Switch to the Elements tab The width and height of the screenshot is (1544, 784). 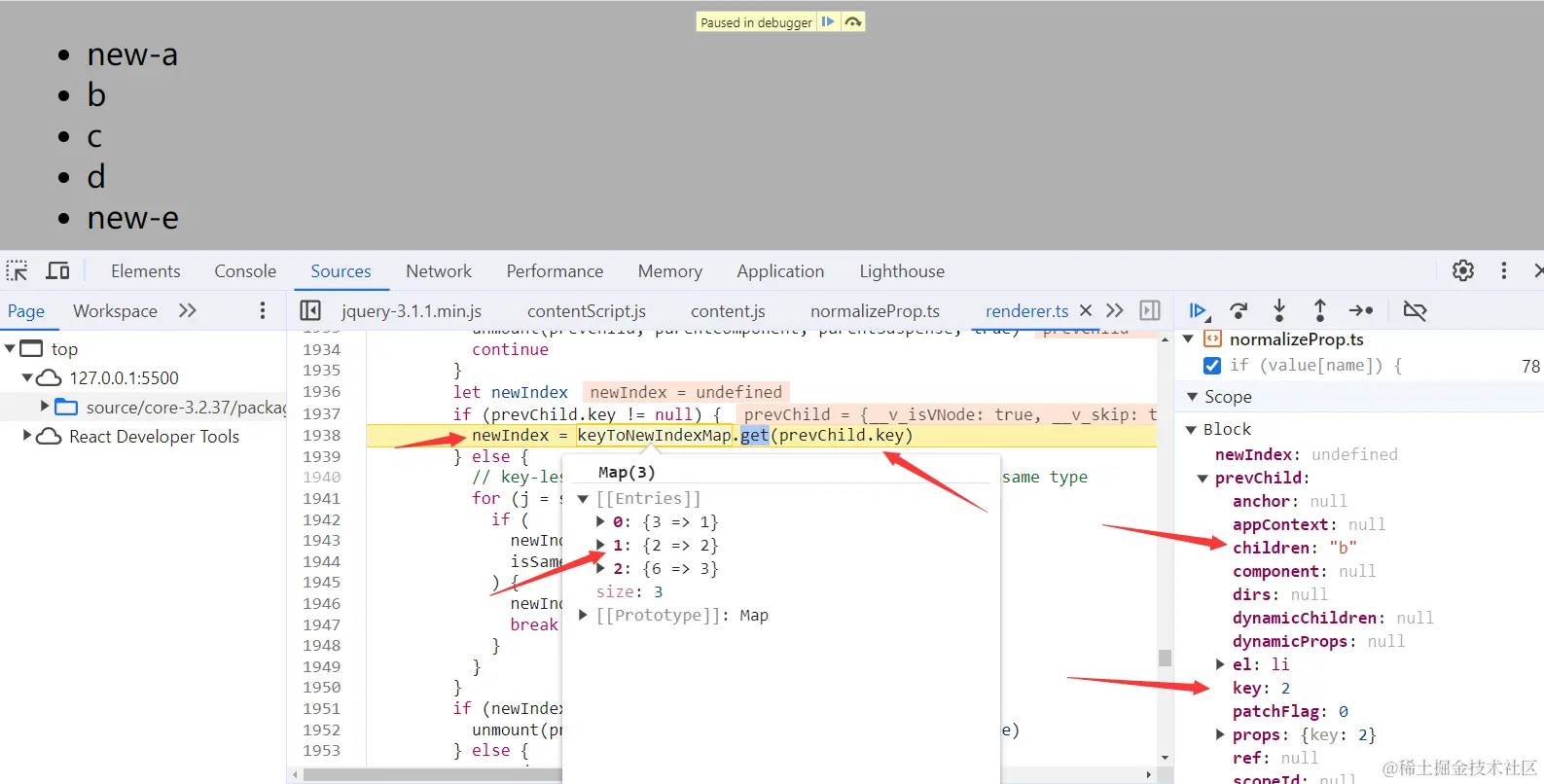tap(146, 271)
